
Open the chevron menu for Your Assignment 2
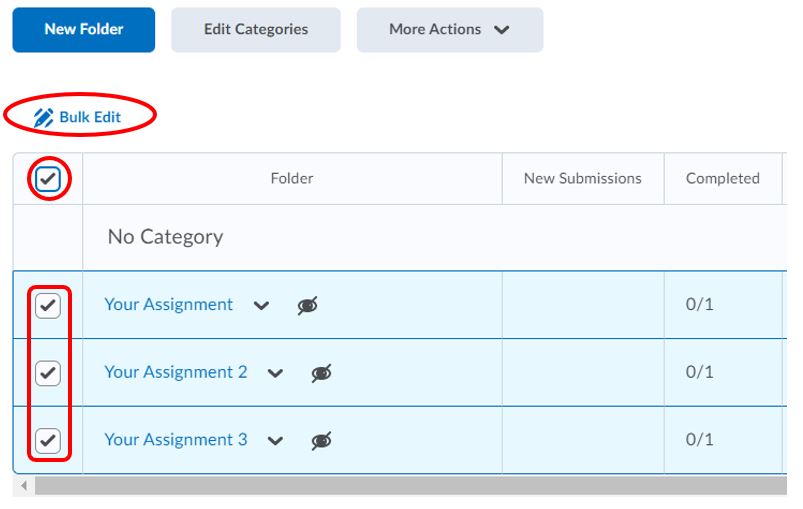pos(275,373)
